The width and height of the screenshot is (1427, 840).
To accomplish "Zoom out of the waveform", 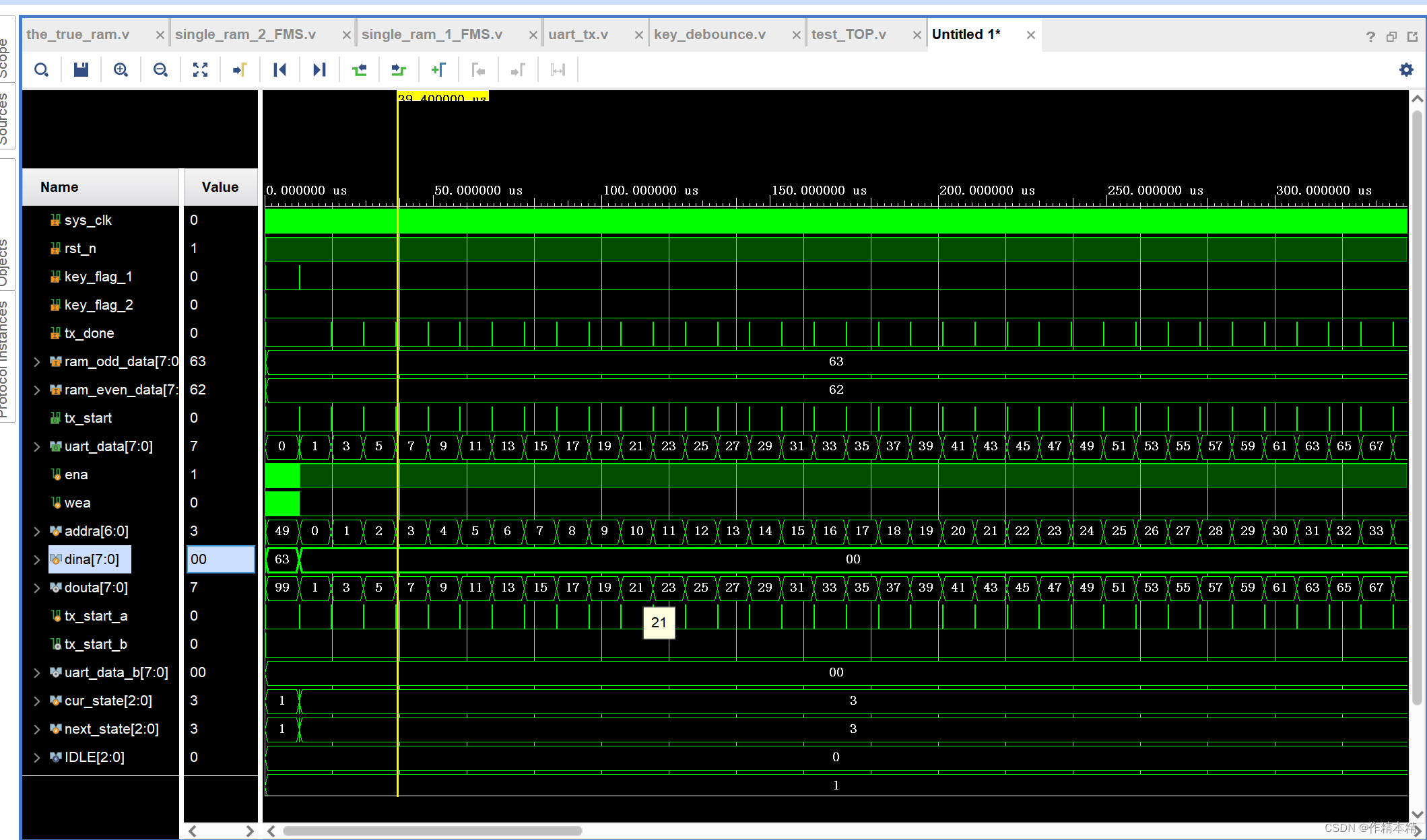I will pyautogui.click(x=160, y=70).
